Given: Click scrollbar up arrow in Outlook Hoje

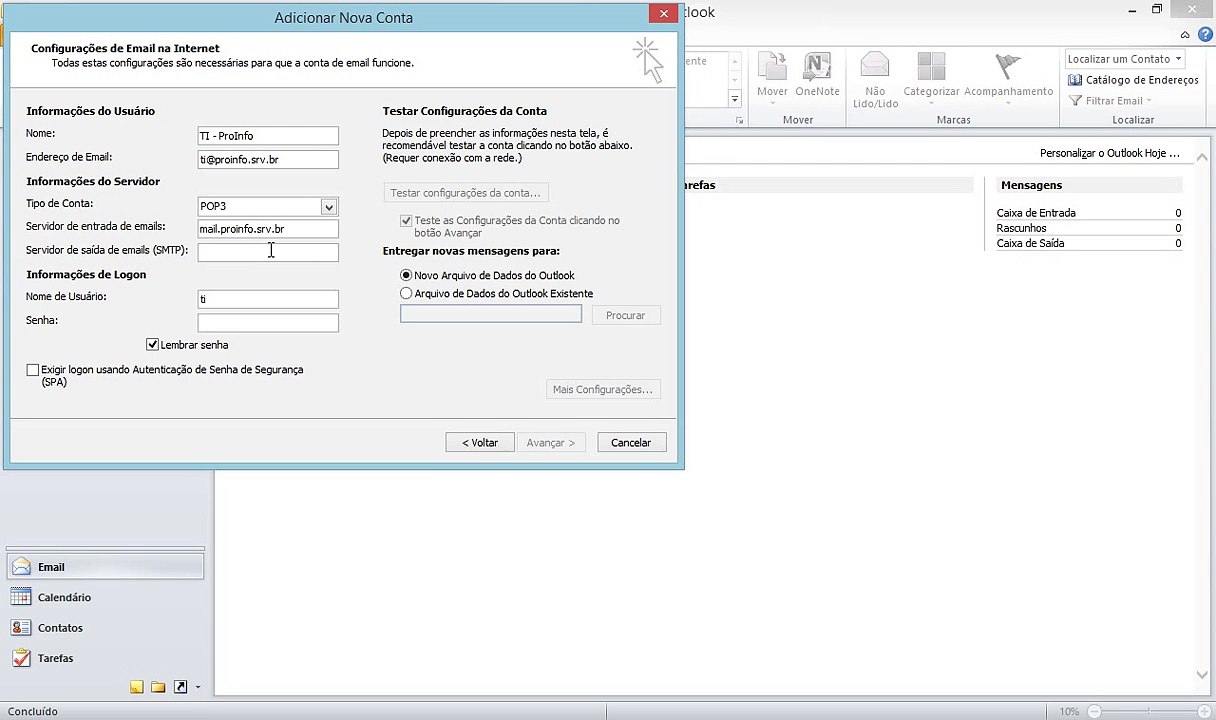Looking at the screenshot, I should click(x=1203, y=157).
